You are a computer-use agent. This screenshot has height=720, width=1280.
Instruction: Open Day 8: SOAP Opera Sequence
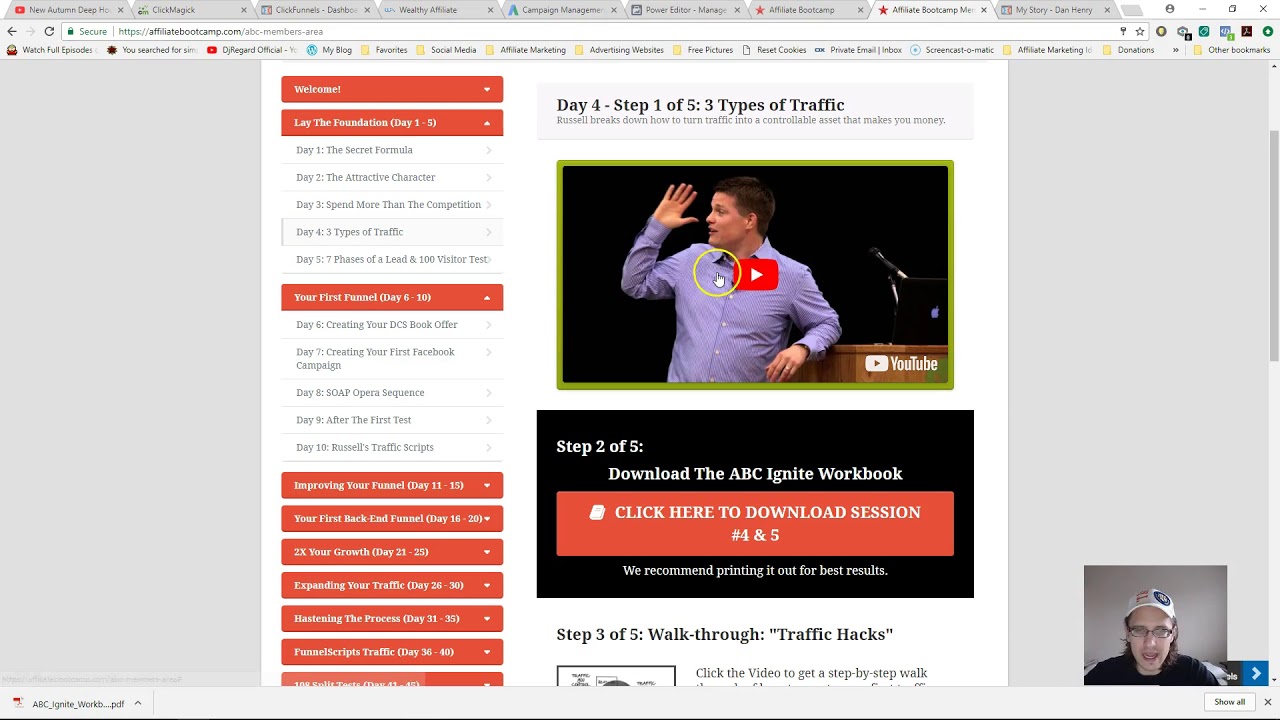pyautogui.click(x=392, y=393)
